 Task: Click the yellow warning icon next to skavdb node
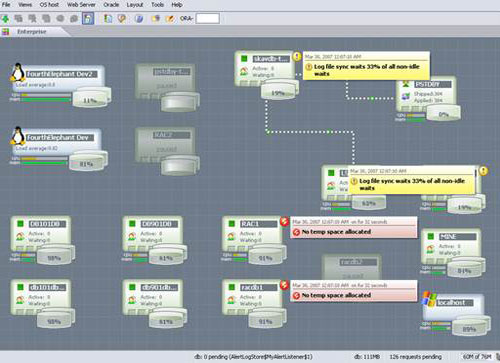[297, 57]
